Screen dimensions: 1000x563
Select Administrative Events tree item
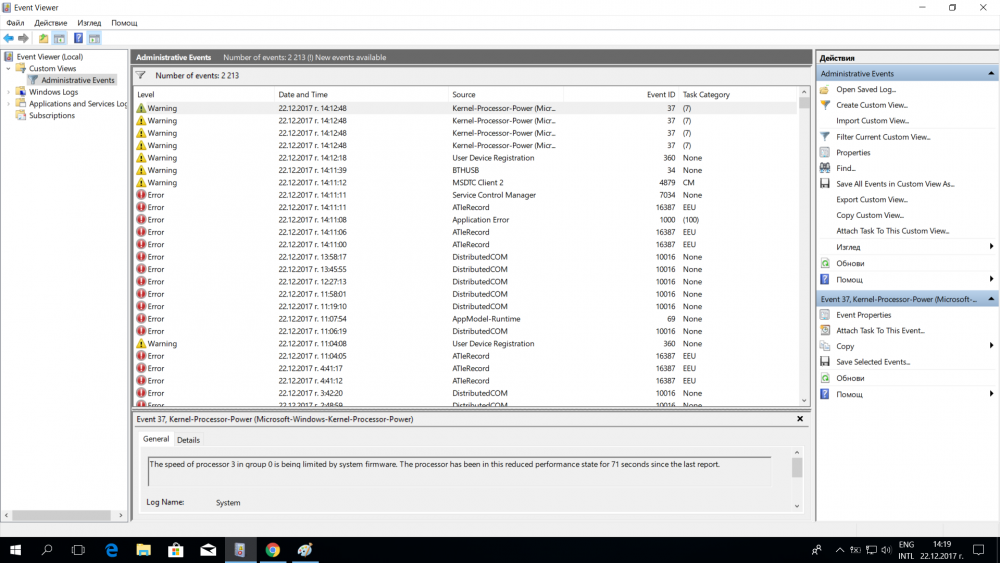click(78, 80)
